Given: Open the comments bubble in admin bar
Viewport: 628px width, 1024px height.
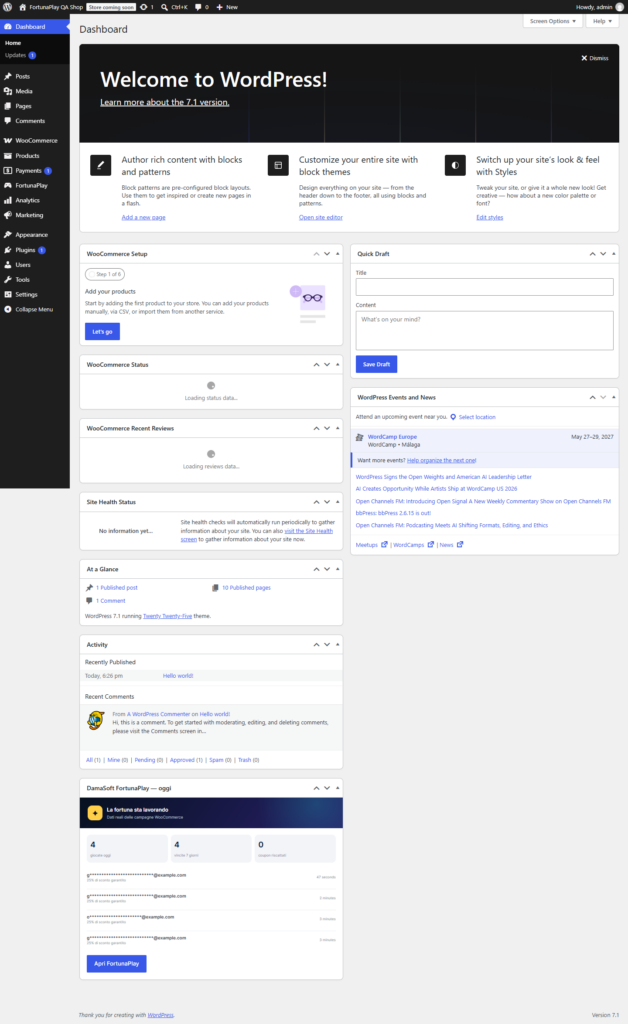Looking at the screenshot, I should [x=202, y=7].
